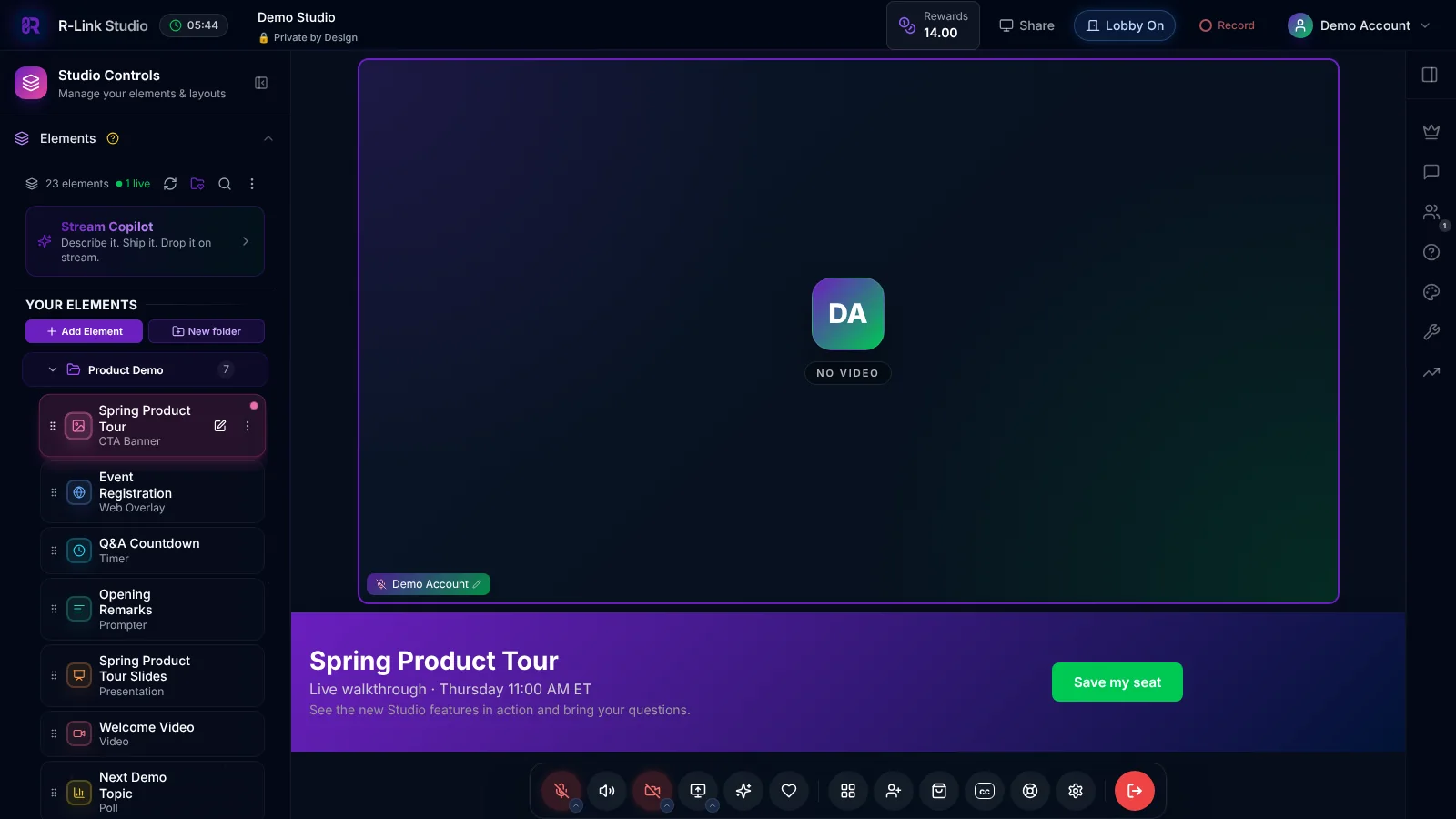
Task: Toggle closed captions
Action: pos(985,791)
